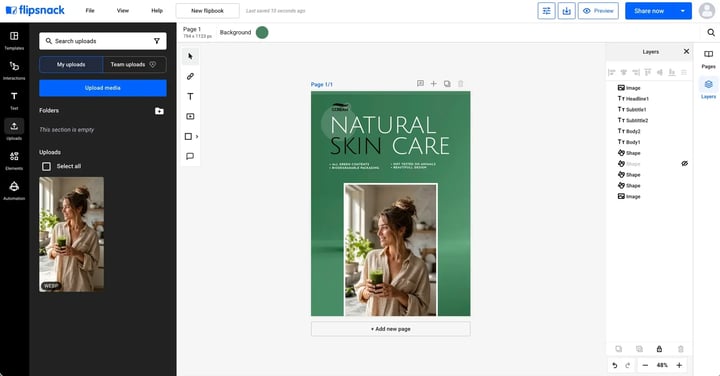The height and width of the screenshot is (376, 720).
Task: Open the uploads filter funnel icon
Action: (x=157, y=41)
